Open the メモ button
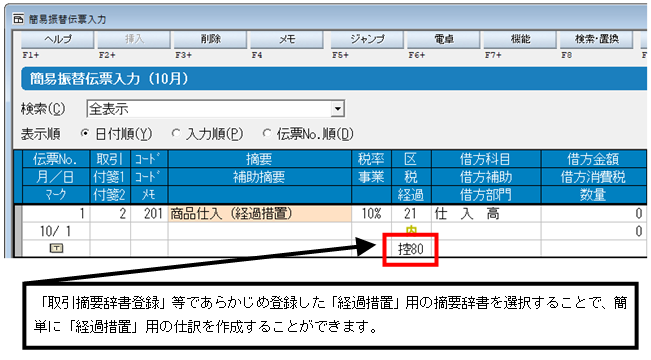Image resolution: width=651 pixels, height=360 pixels. coord(286,39)
